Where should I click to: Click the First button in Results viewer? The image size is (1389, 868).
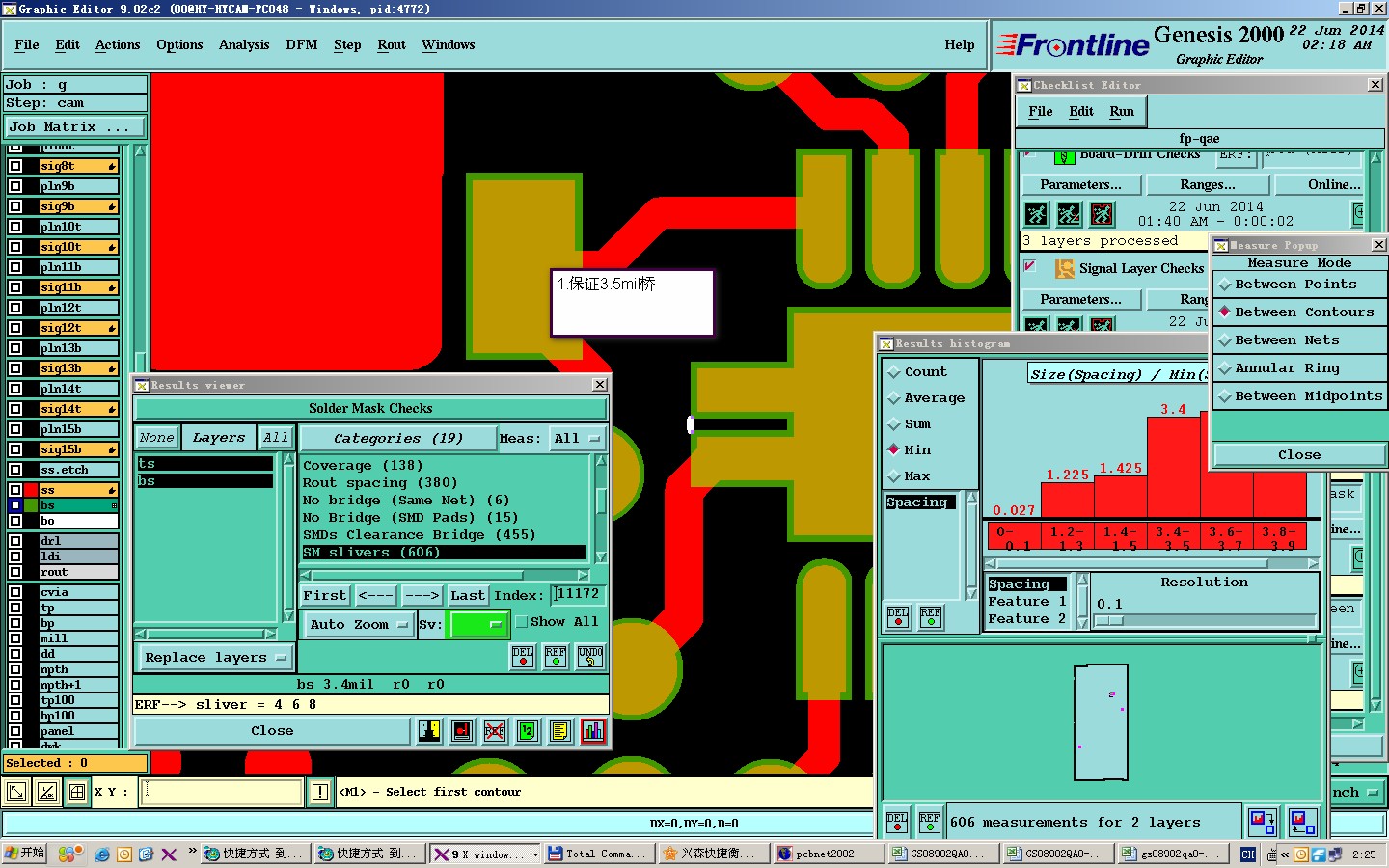(325, 596)
